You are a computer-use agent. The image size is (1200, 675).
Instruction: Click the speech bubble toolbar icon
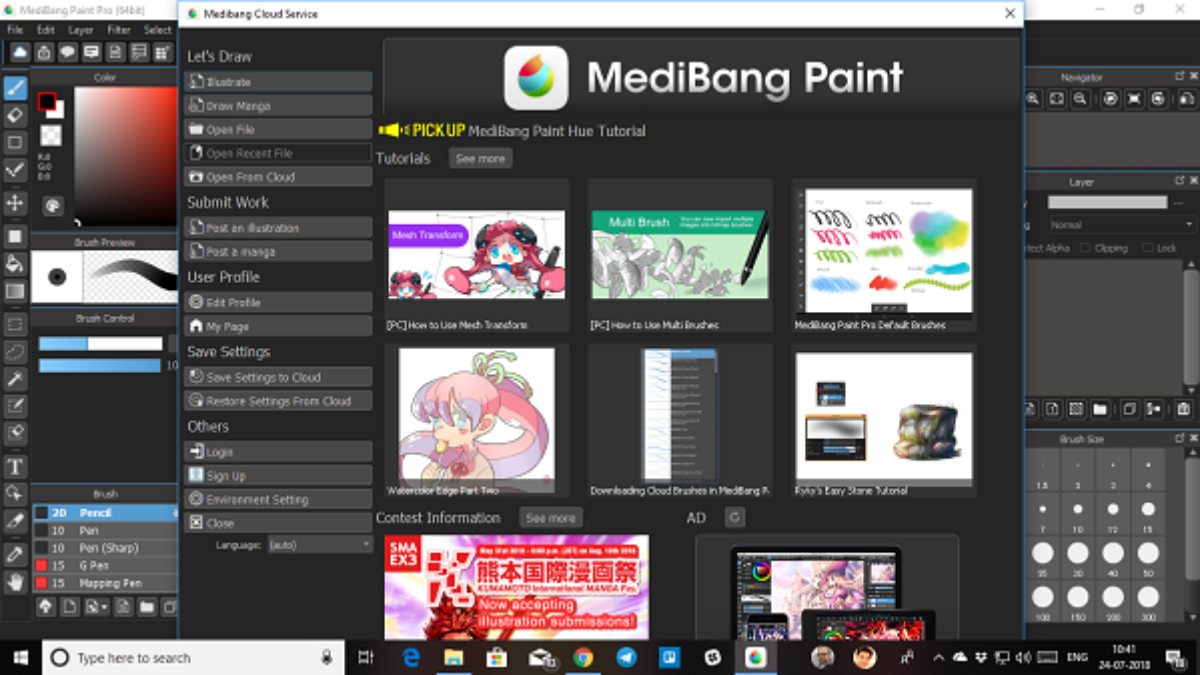coord(68,52)
